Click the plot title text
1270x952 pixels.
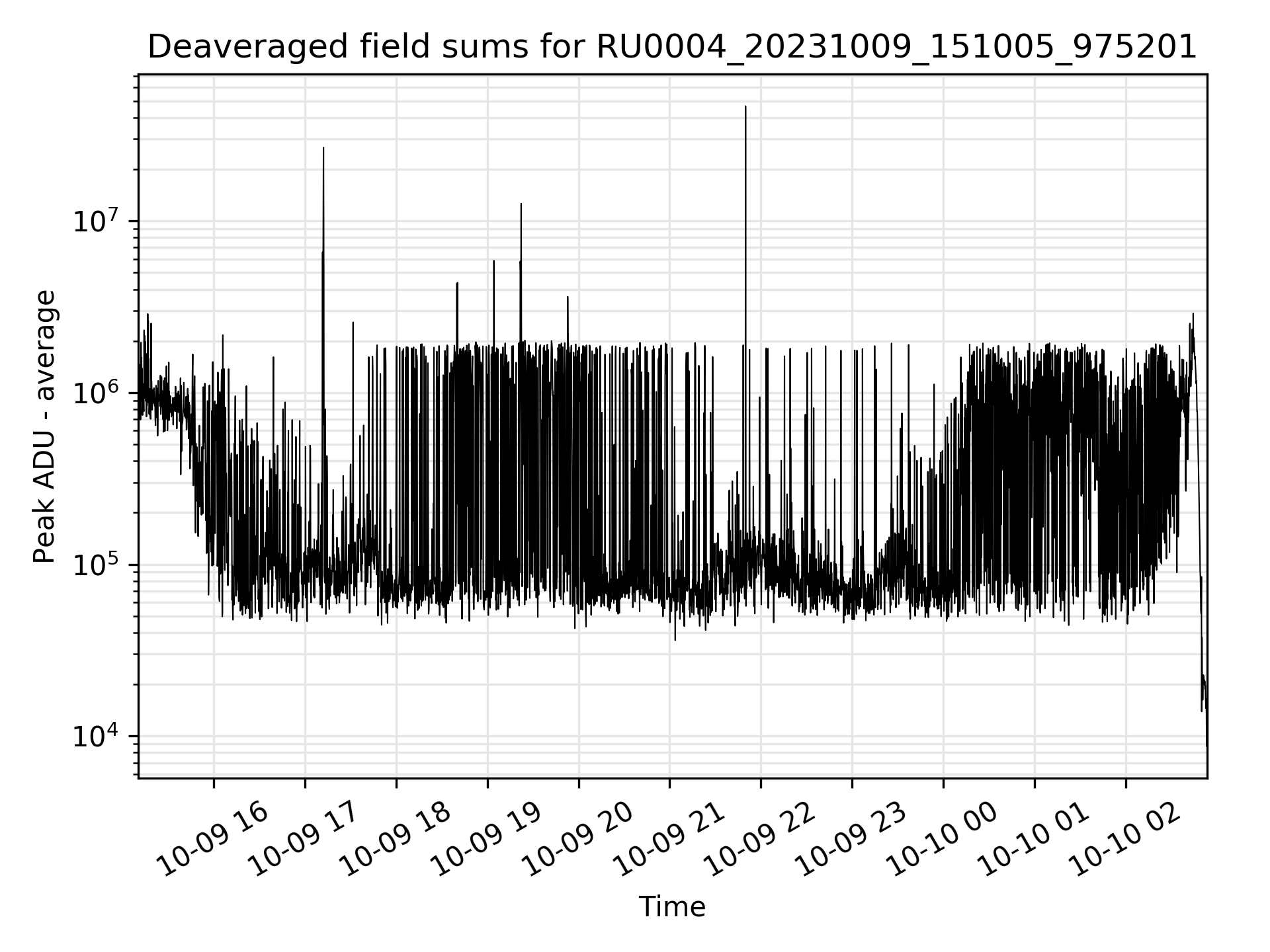[672, 47]
